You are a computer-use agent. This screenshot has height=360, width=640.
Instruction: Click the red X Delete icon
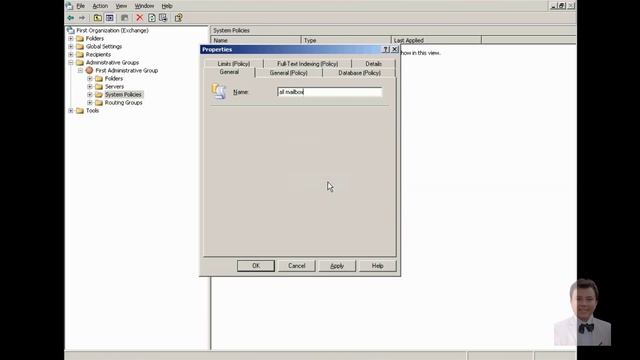pyautogui.click(x=140, y=18)
